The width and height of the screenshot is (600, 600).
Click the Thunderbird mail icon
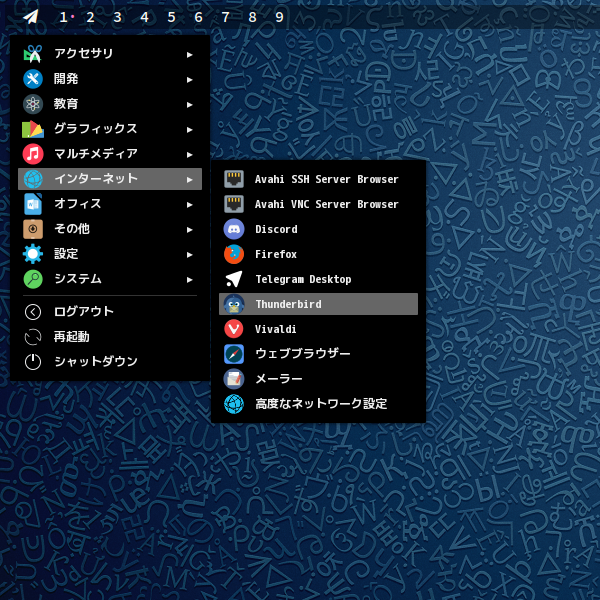pos(234,304)
